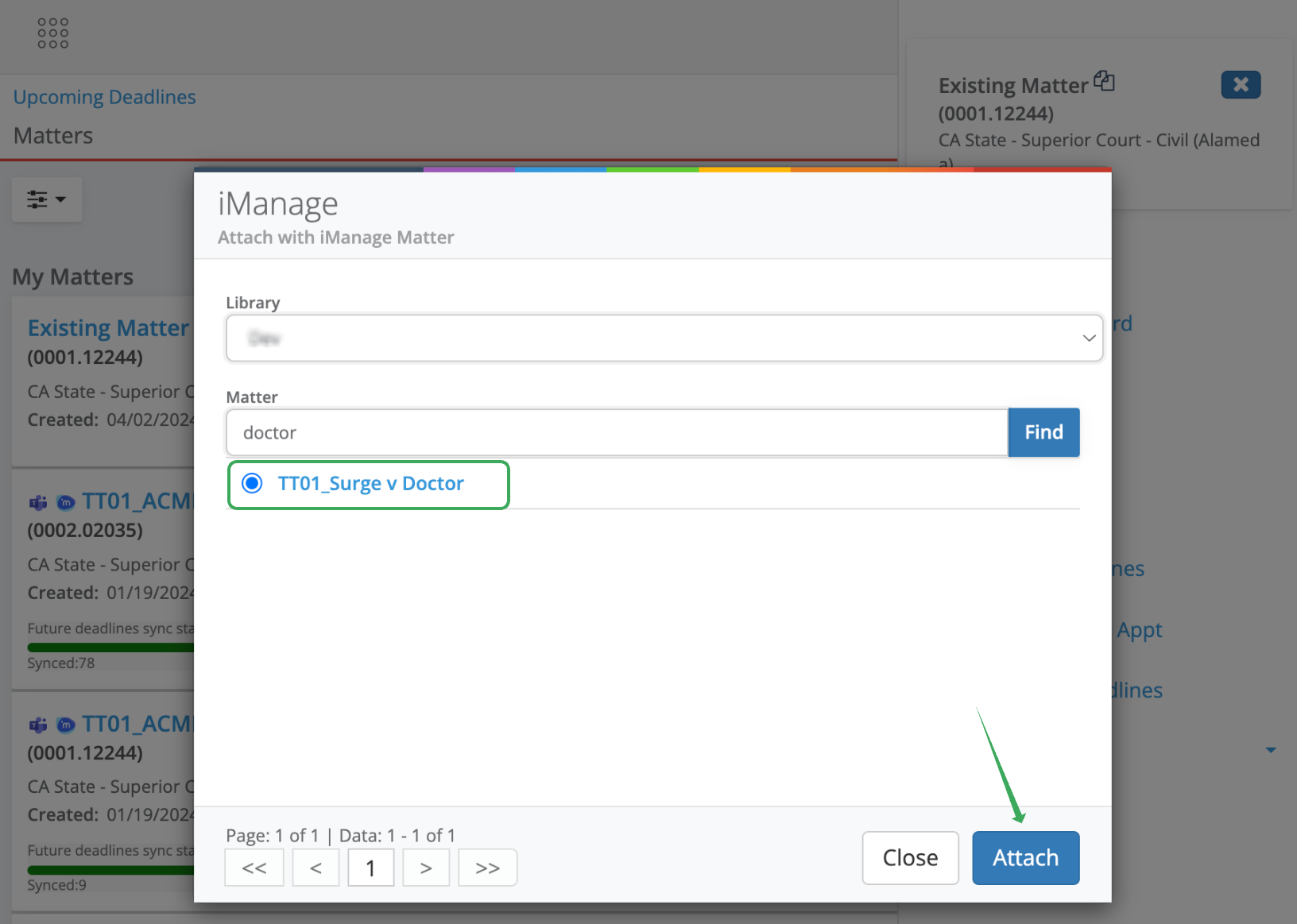This screenshot has width=1297, height=924.
Task: Close the Existing Matter side panel
Action: (1241, 84)
